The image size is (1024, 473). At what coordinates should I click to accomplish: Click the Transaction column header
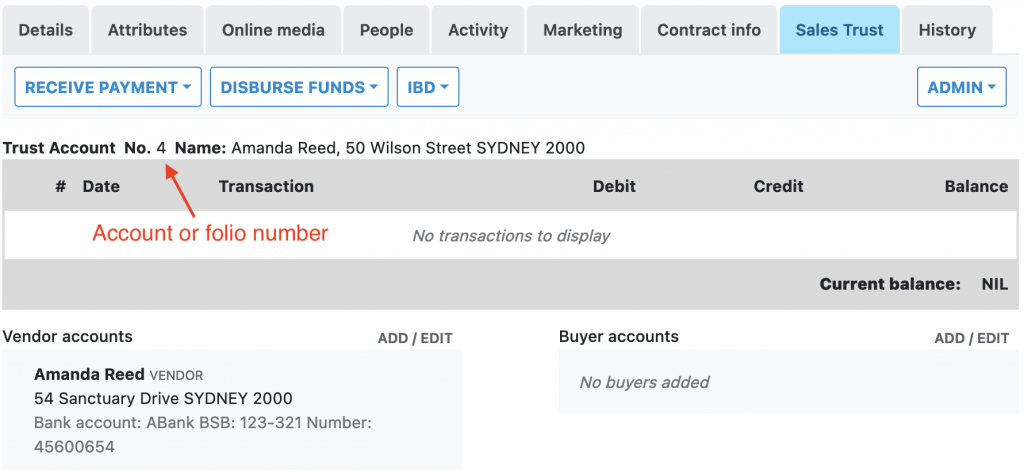click(x=266, y=186)
